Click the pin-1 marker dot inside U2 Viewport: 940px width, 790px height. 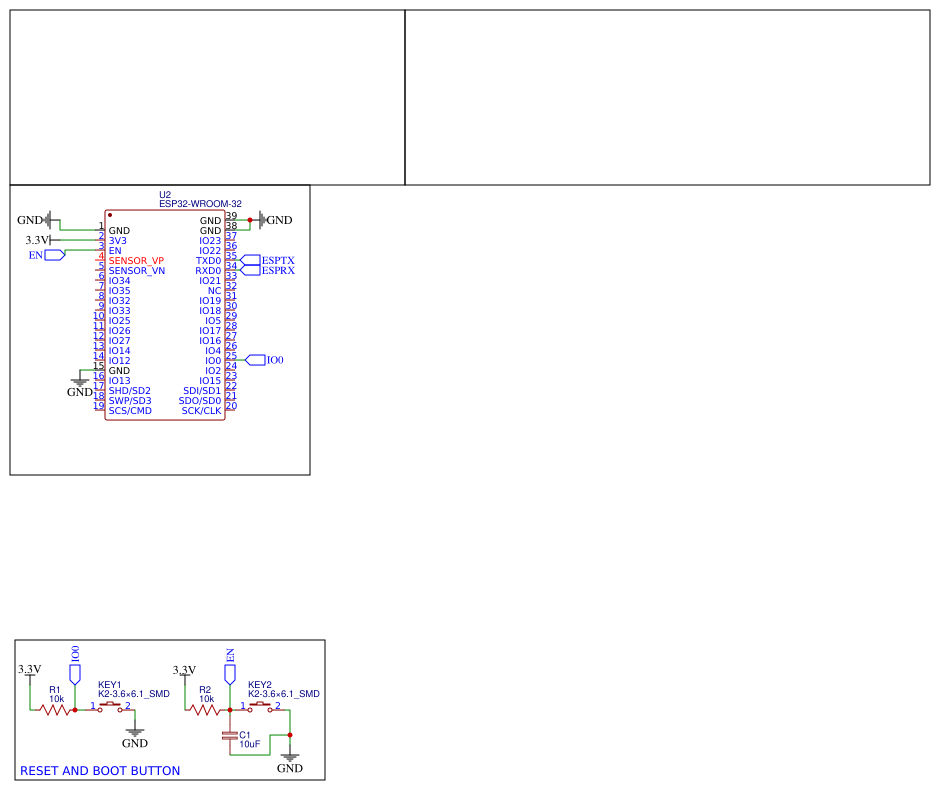[x=110, y=215]
